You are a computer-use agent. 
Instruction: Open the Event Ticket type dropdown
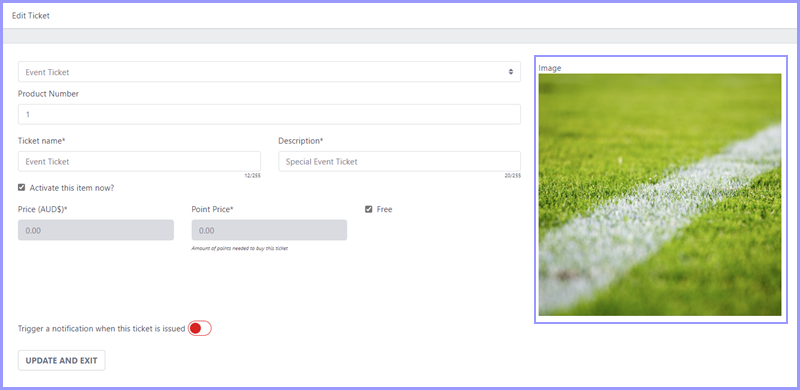(269, 72)
